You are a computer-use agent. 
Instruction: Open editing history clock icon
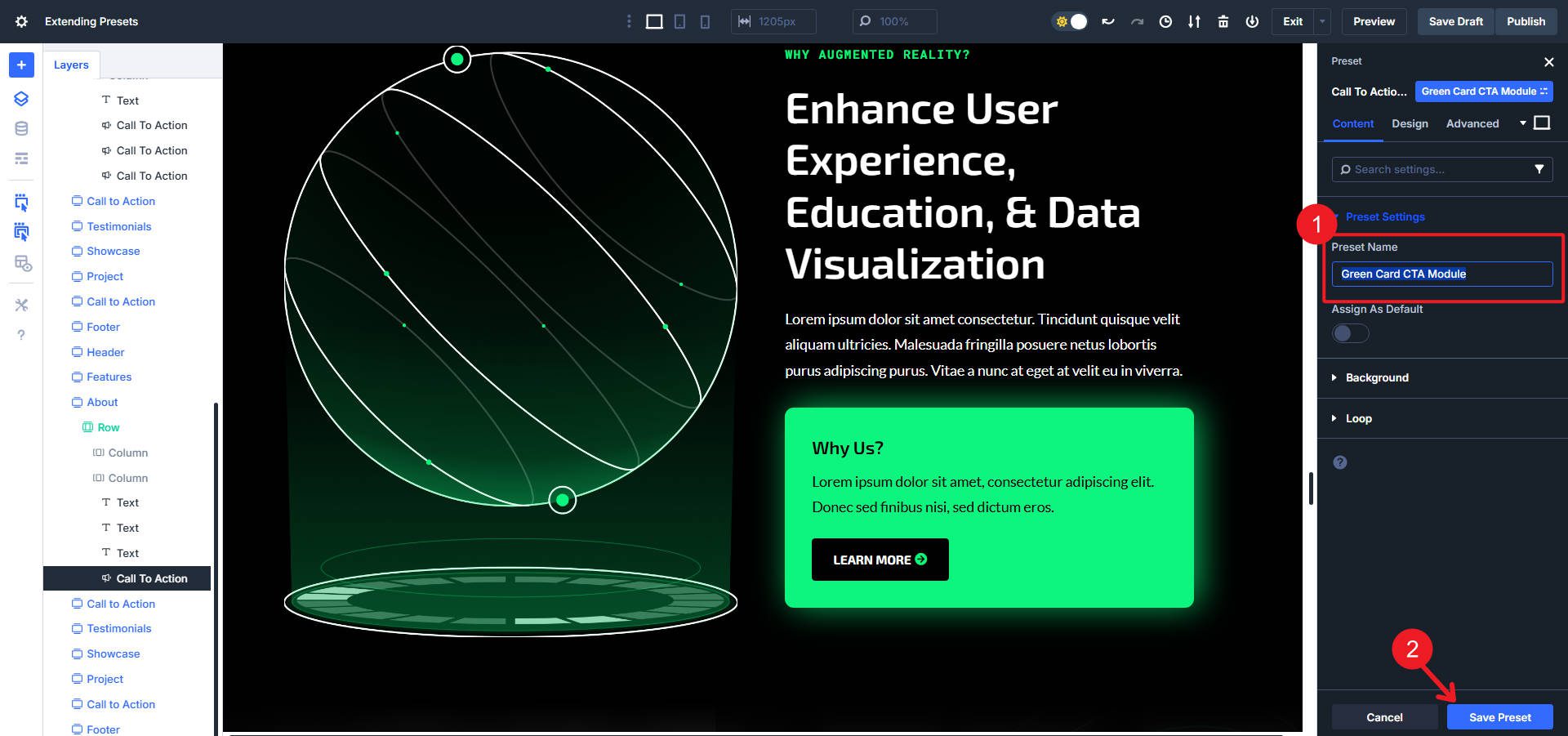click(1165, 21)
